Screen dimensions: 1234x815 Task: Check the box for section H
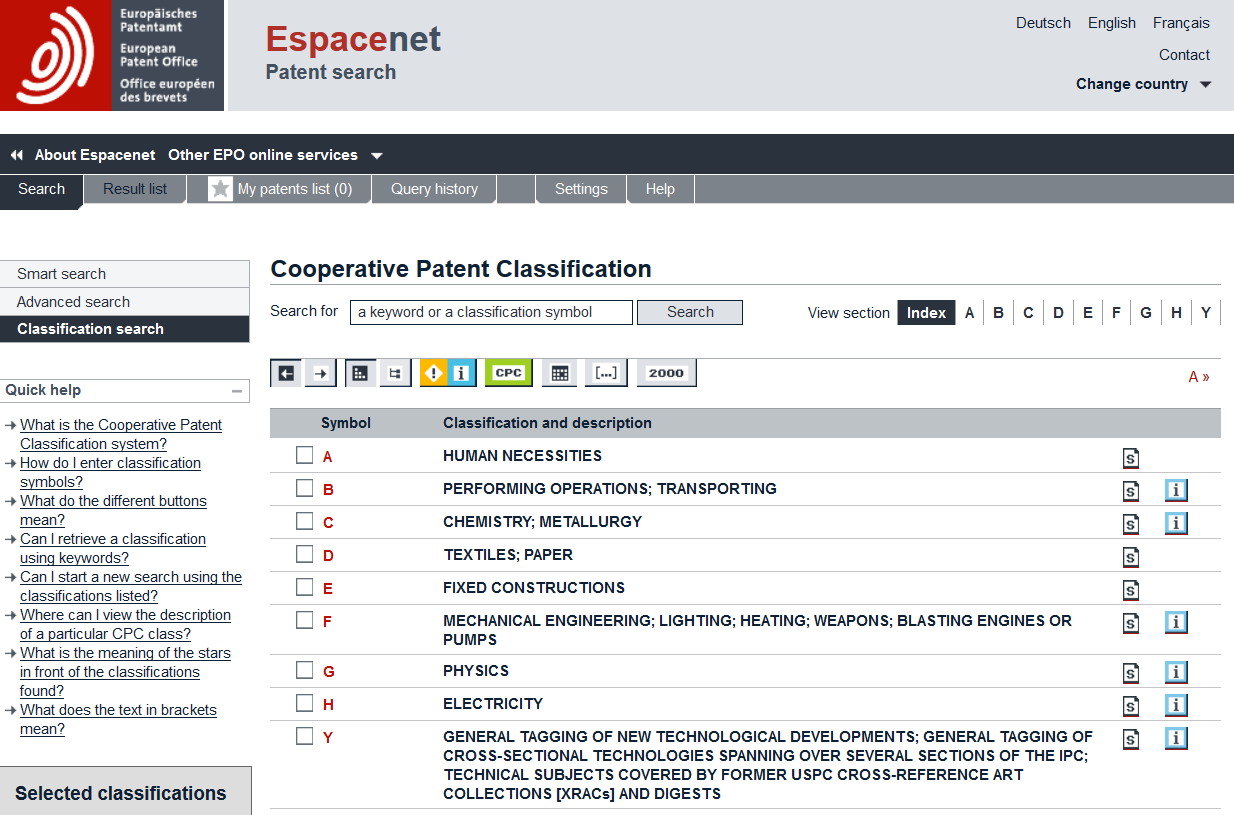pos(305,703)
